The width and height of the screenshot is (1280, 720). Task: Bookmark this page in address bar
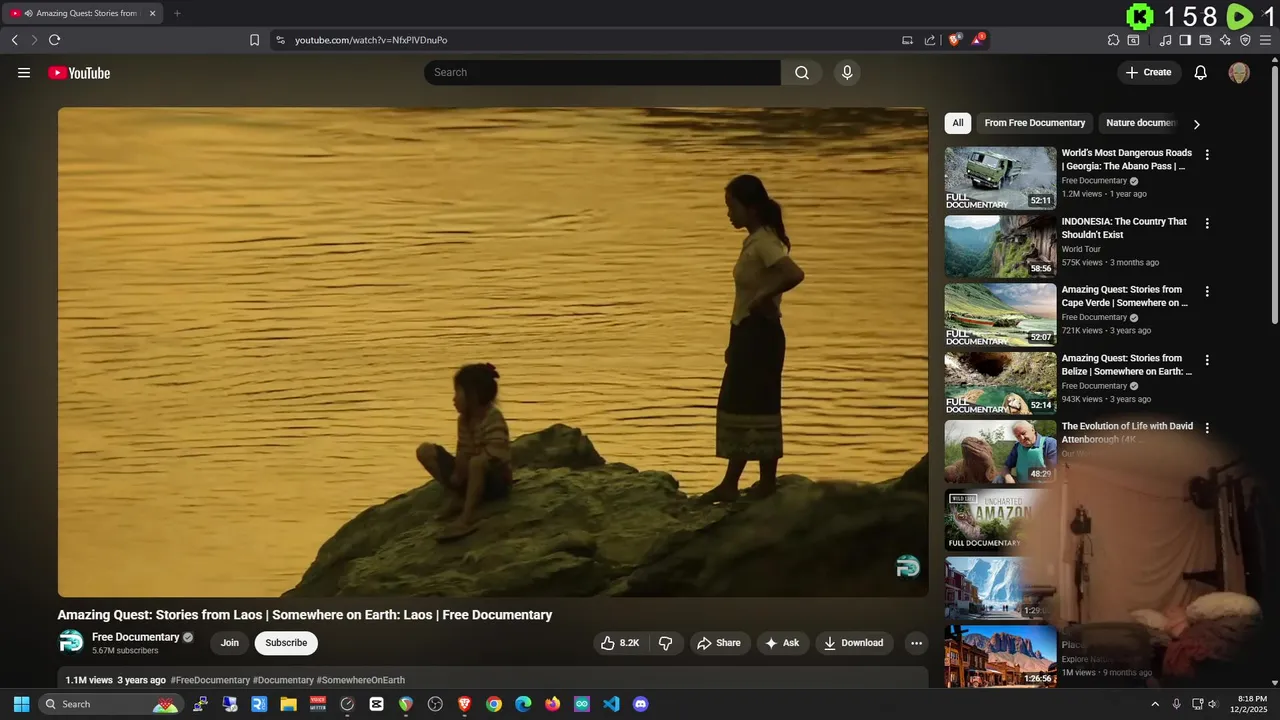point(254,40)
